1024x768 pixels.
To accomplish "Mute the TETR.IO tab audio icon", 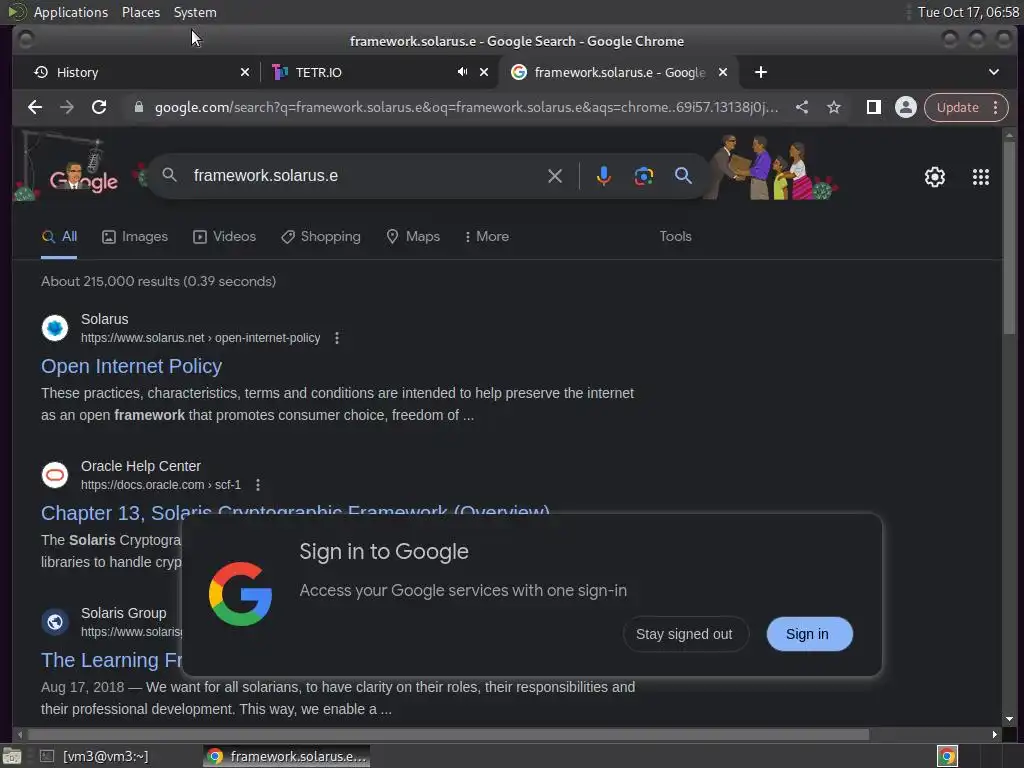I will (462, 72).
